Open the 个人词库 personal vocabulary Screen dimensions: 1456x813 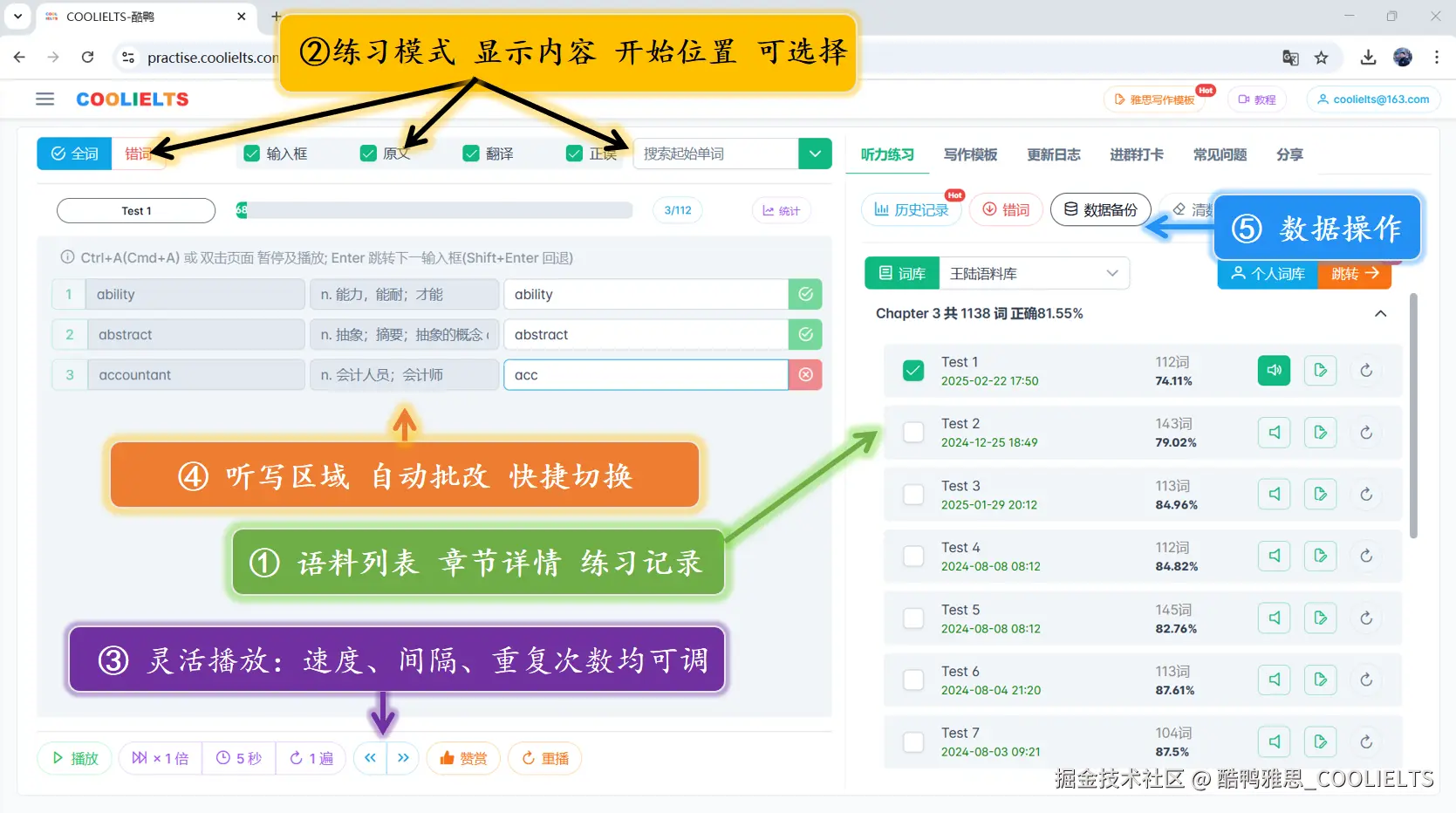(x=1266, y=274)
